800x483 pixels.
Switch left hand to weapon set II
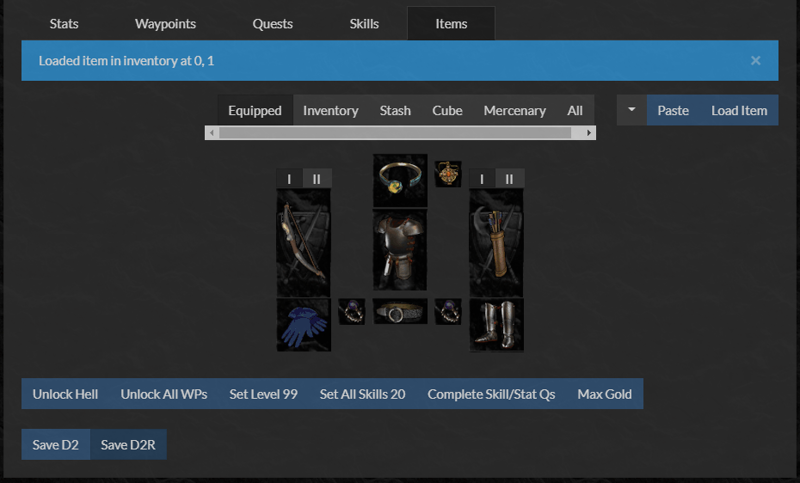coord(317,179)
